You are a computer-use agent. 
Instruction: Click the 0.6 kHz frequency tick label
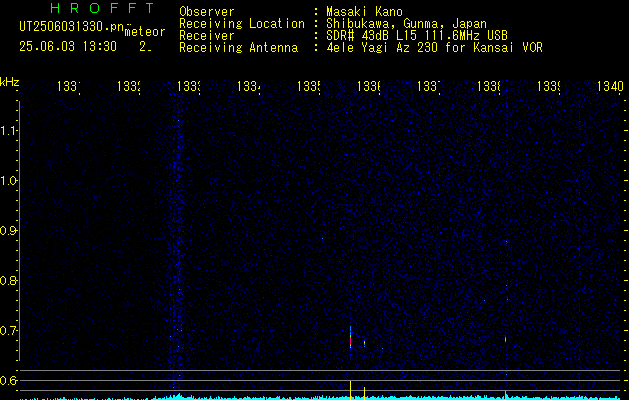[x=8, y=380]
